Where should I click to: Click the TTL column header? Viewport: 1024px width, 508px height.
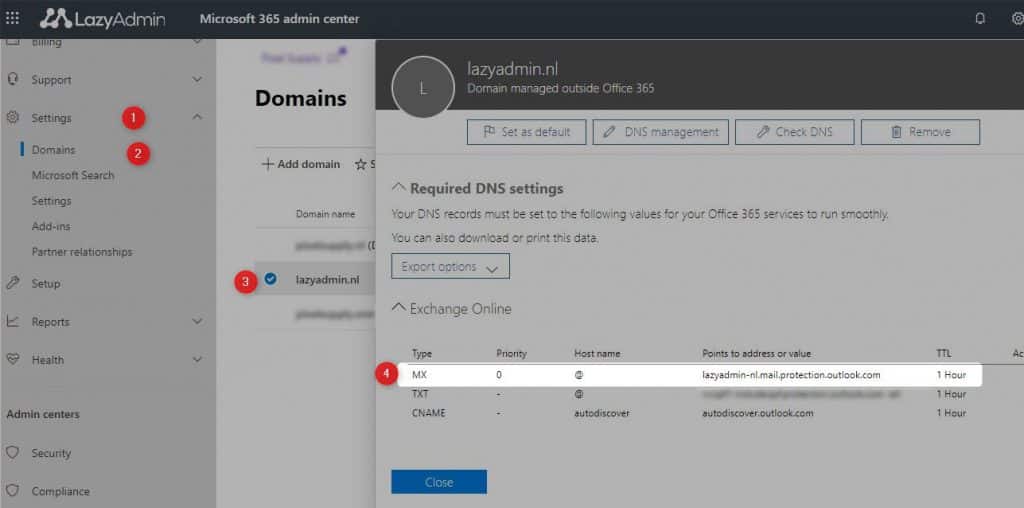943,354
